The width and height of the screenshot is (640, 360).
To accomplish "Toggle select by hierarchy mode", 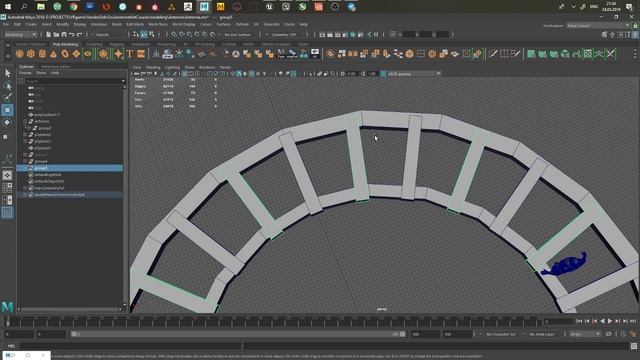I will [x=136, y=35].
